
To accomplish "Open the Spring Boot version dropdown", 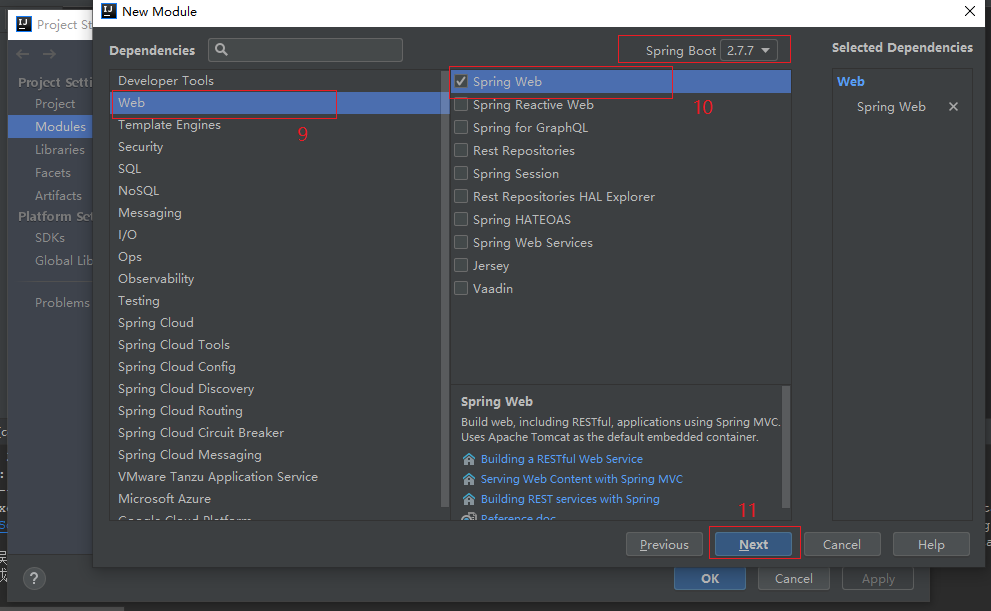I will click(748, 50).
